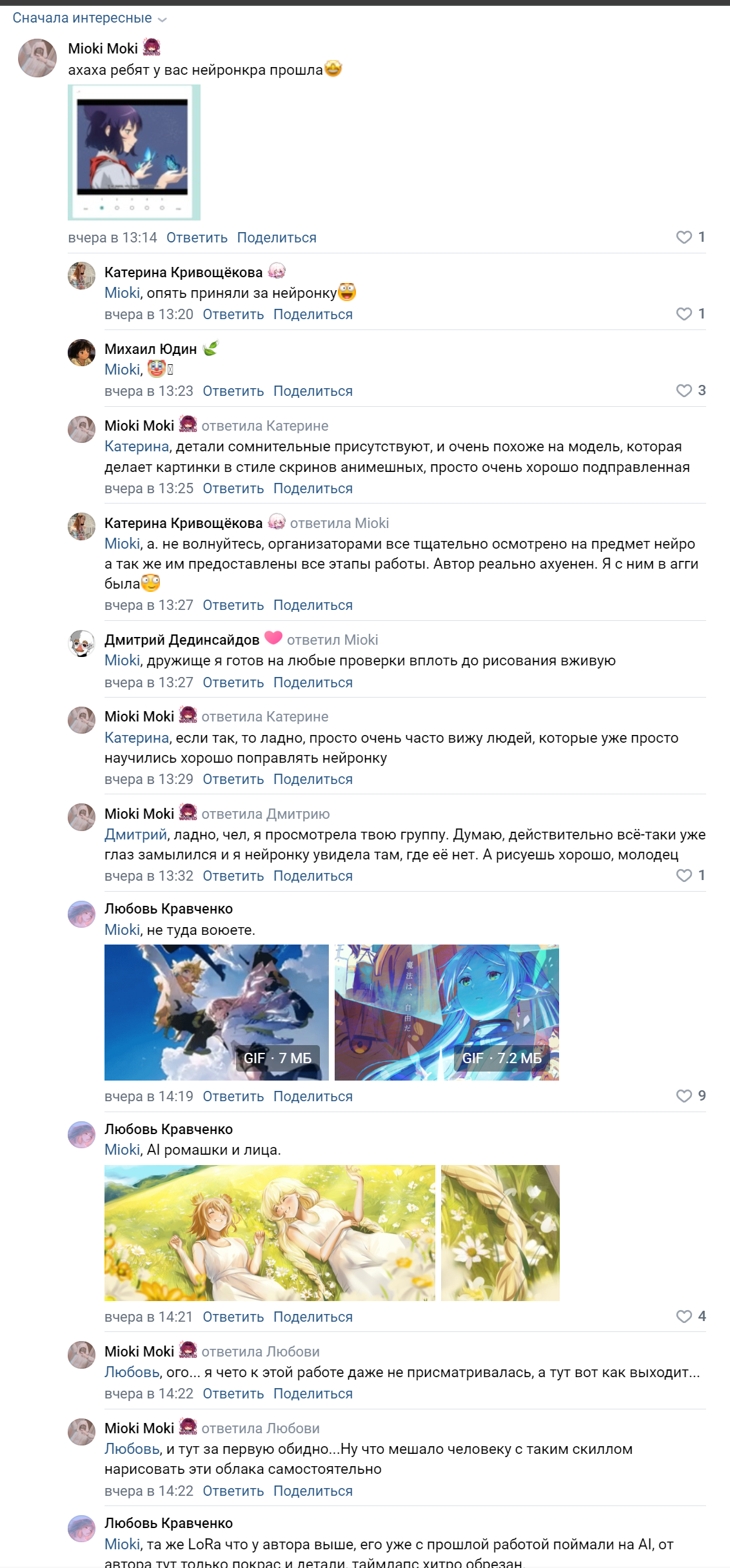Open Дмитрий Дединсайдов's profile avatar

coord(82,643)
